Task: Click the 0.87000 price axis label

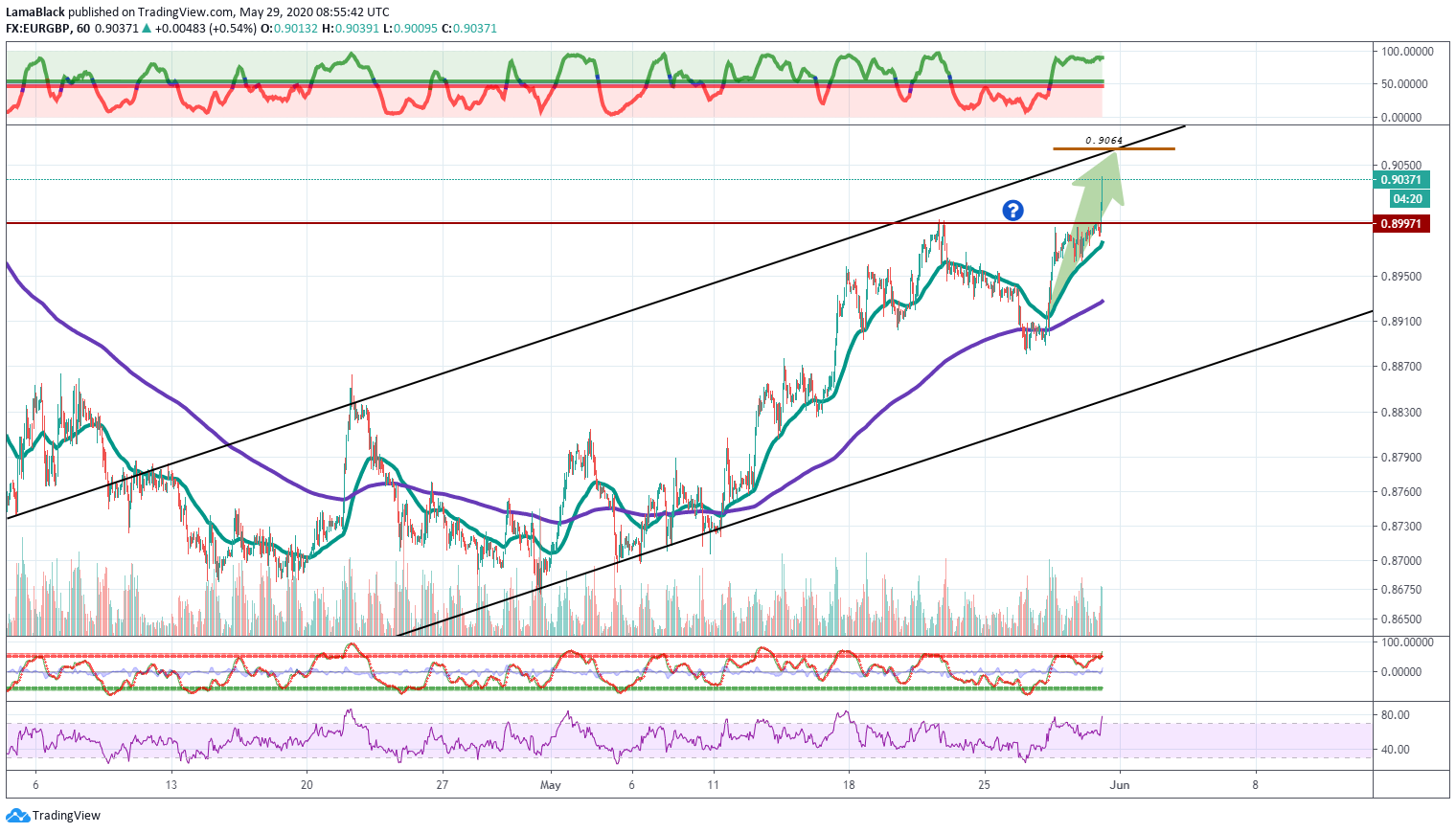Action: coord(1400,561)
